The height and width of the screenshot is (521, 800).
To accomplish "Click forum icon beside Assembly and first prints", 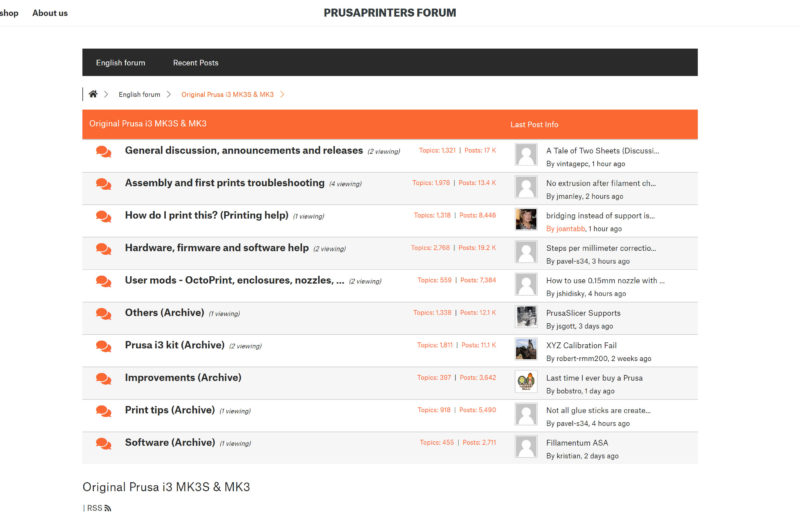I will click(104, 184).
